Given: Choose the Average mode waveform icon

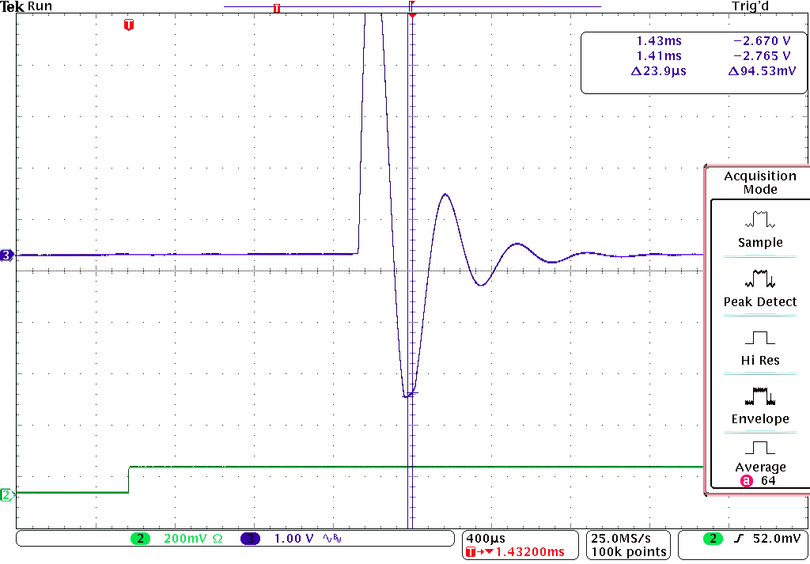Looking at the screenshot, I should [760, 447].
